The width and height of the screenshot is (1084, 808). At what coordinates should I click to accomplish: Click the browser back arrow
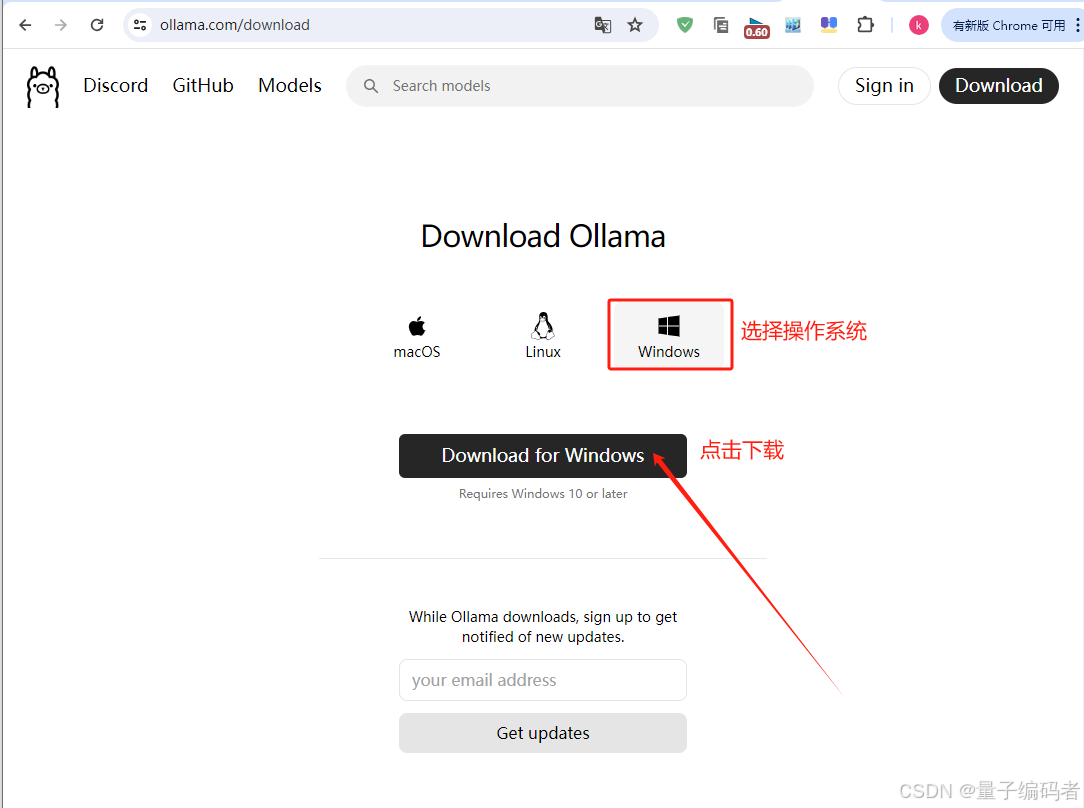[x=26, y=26]
